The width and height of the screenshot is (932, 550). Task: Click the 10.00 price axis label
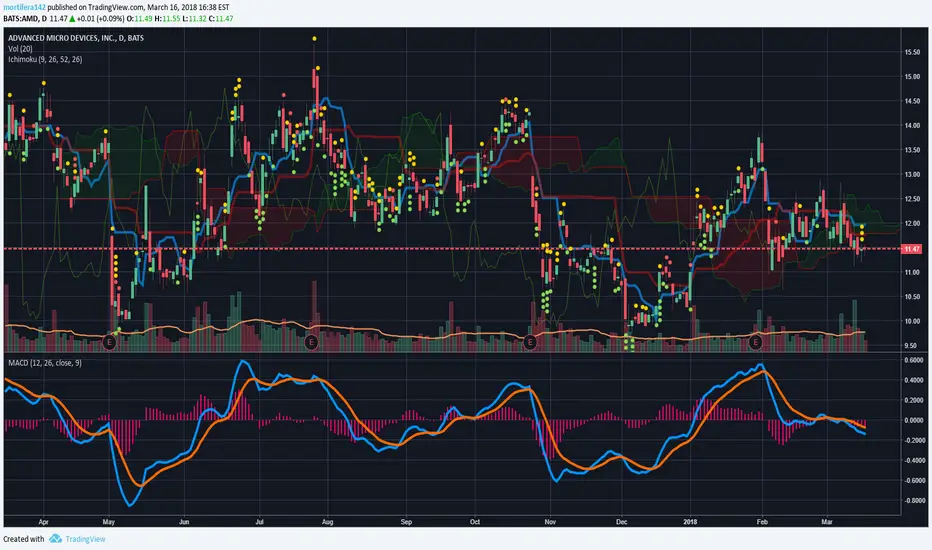[x=912, y=322]
